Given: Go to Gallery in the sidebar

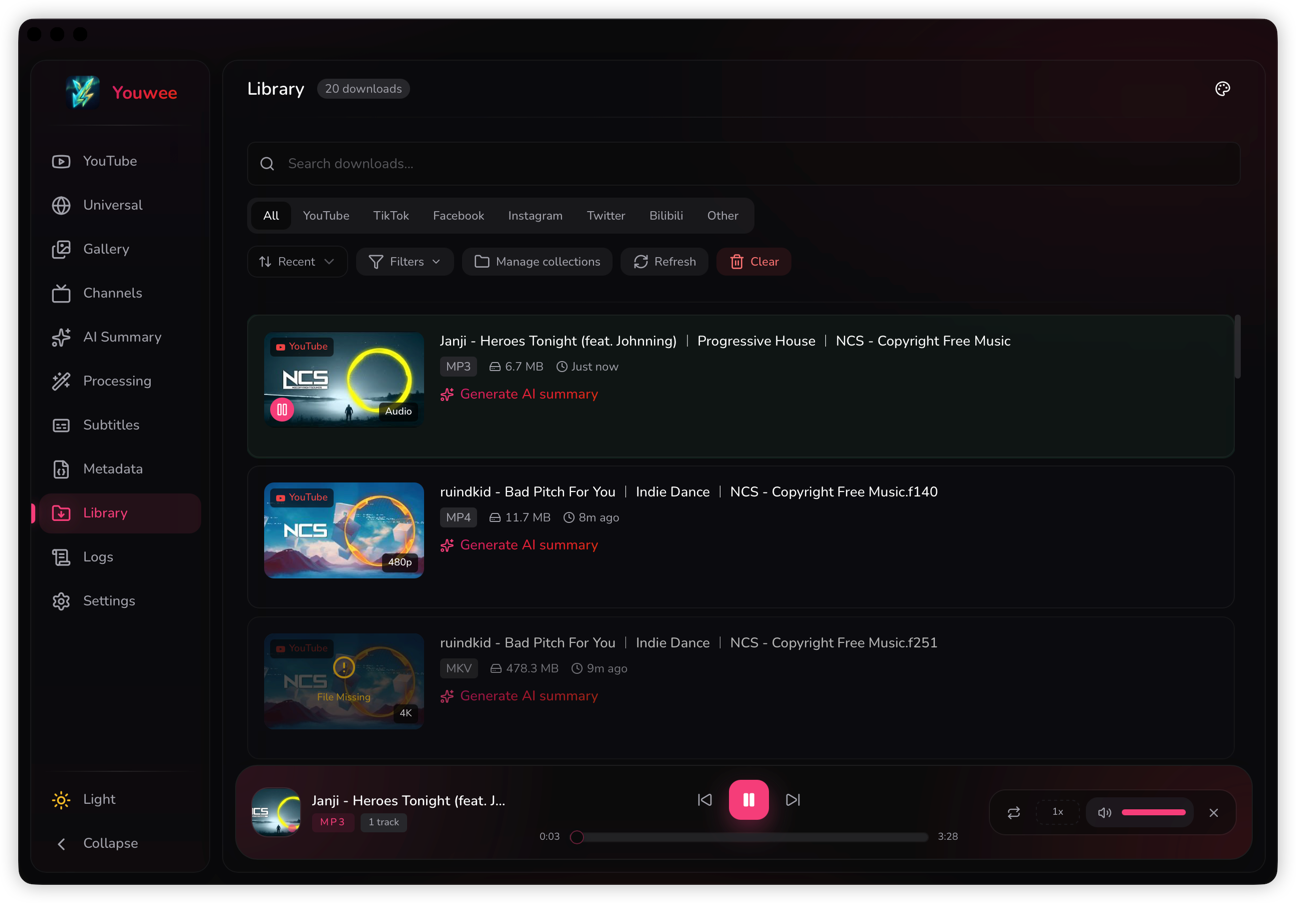Looking at the screenshot, I should click(x=120, y=249).
